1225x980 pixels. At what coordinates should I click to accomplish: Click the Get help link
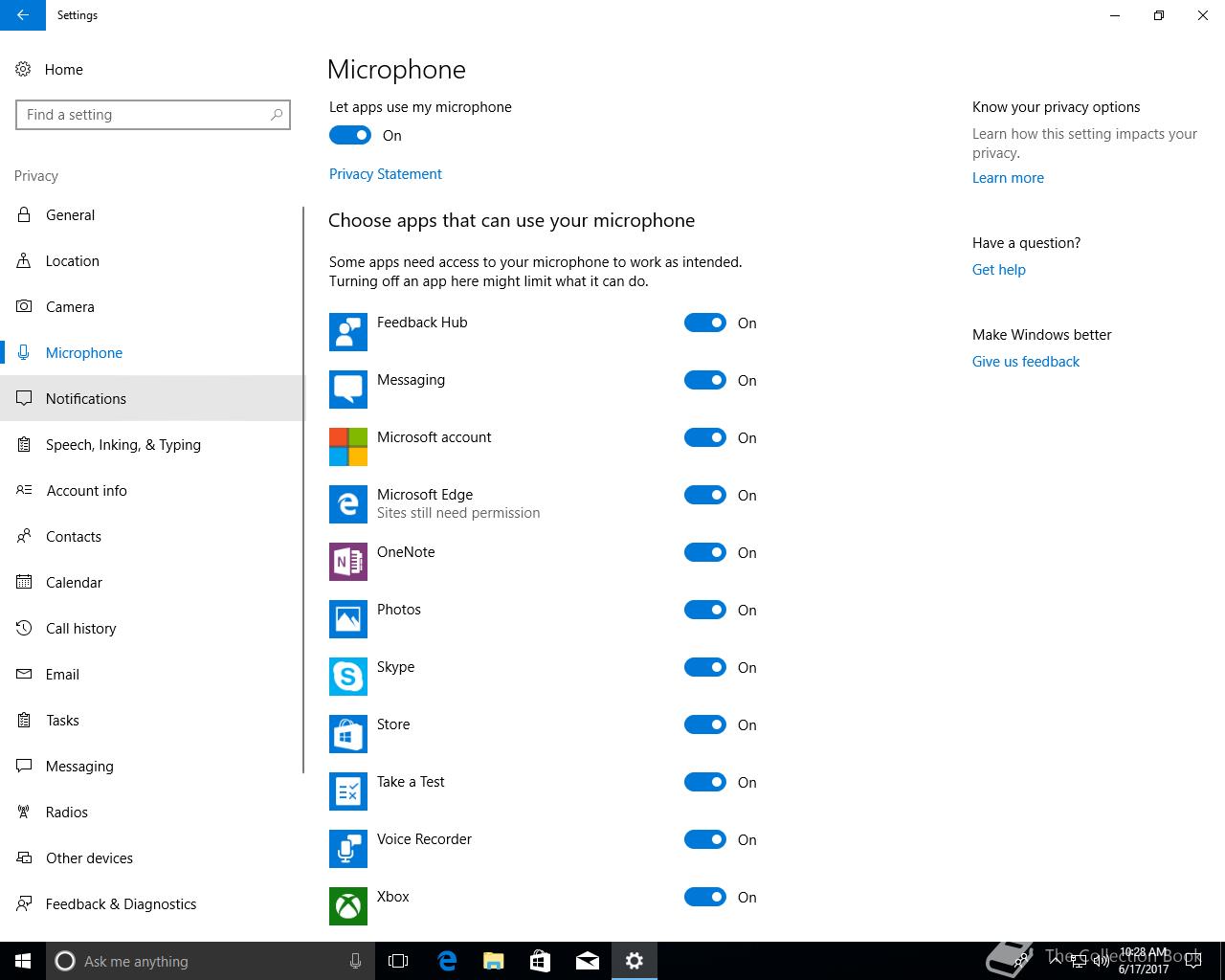[x=999, y=270]
